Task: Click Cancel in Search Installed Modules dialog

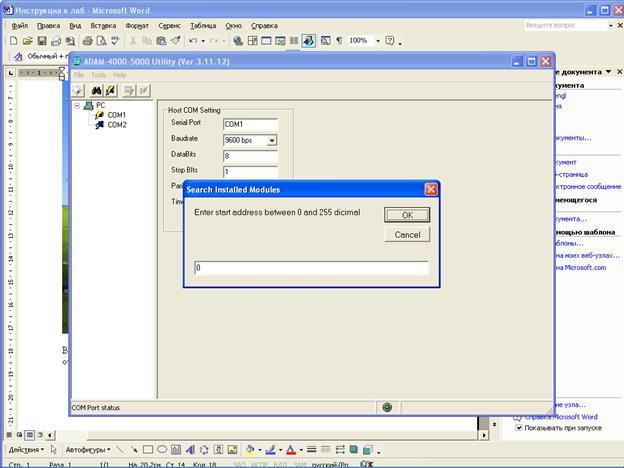Action: tap(407, 235)
